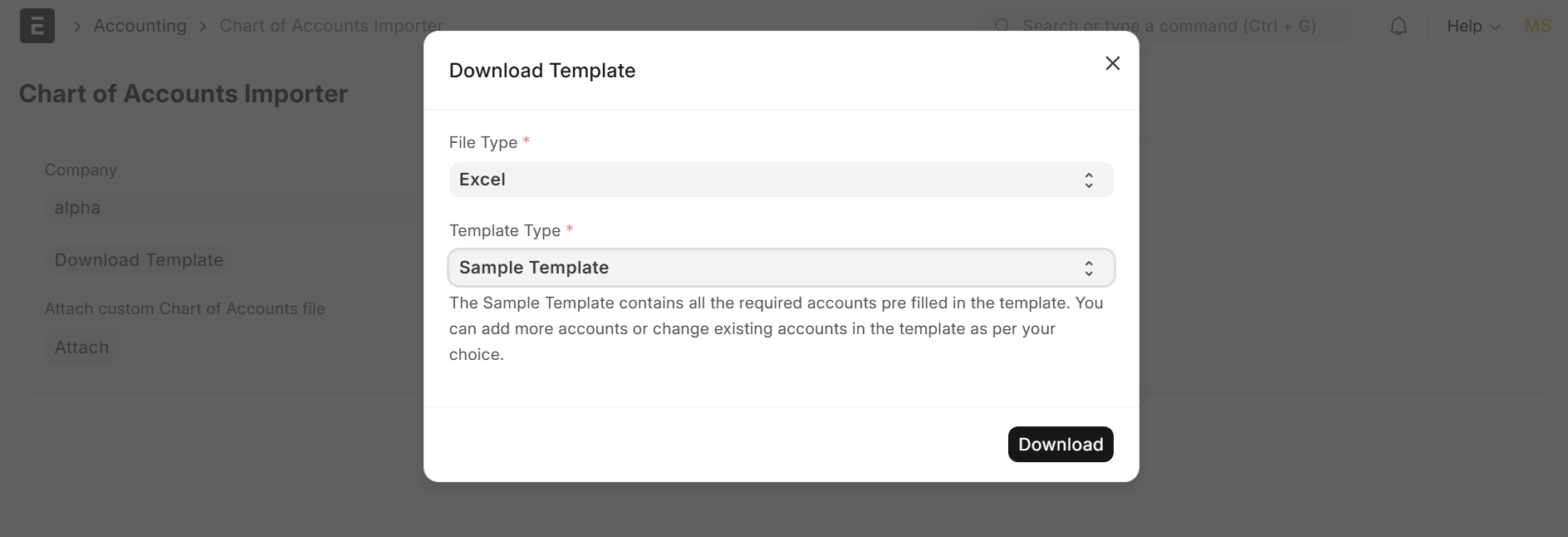
Task: Click the File Type stepper chevrons
Action: pos(1088,180)
